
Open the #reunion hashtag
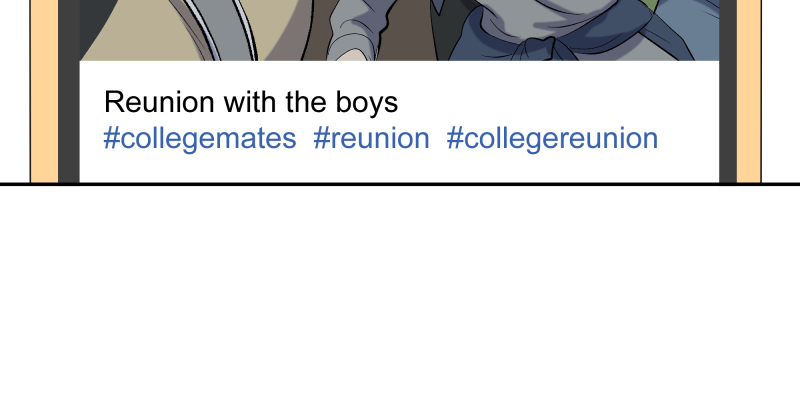[x=371, y=138]
